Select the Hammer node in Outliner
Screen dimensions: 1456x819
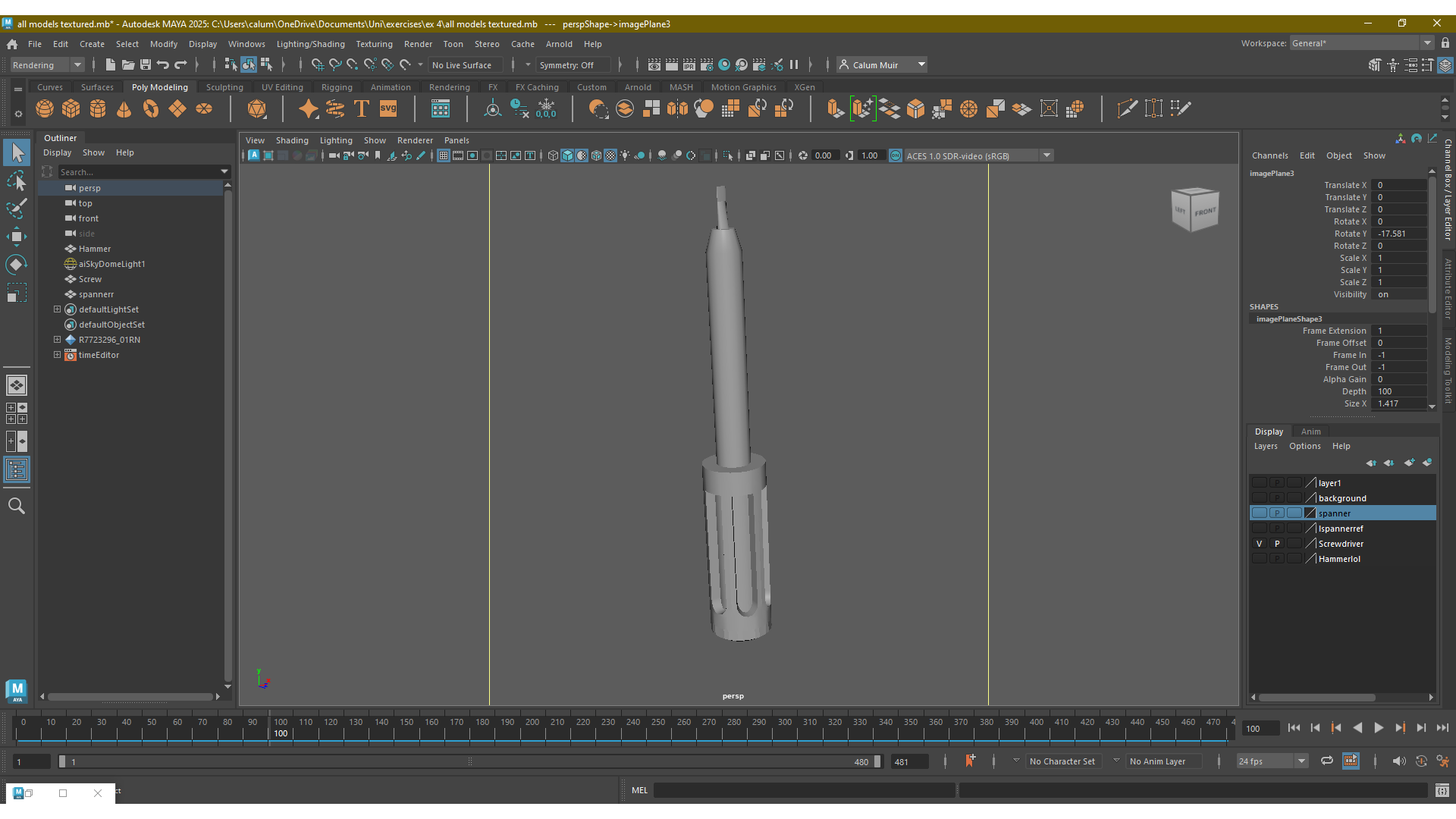(94, 249)
